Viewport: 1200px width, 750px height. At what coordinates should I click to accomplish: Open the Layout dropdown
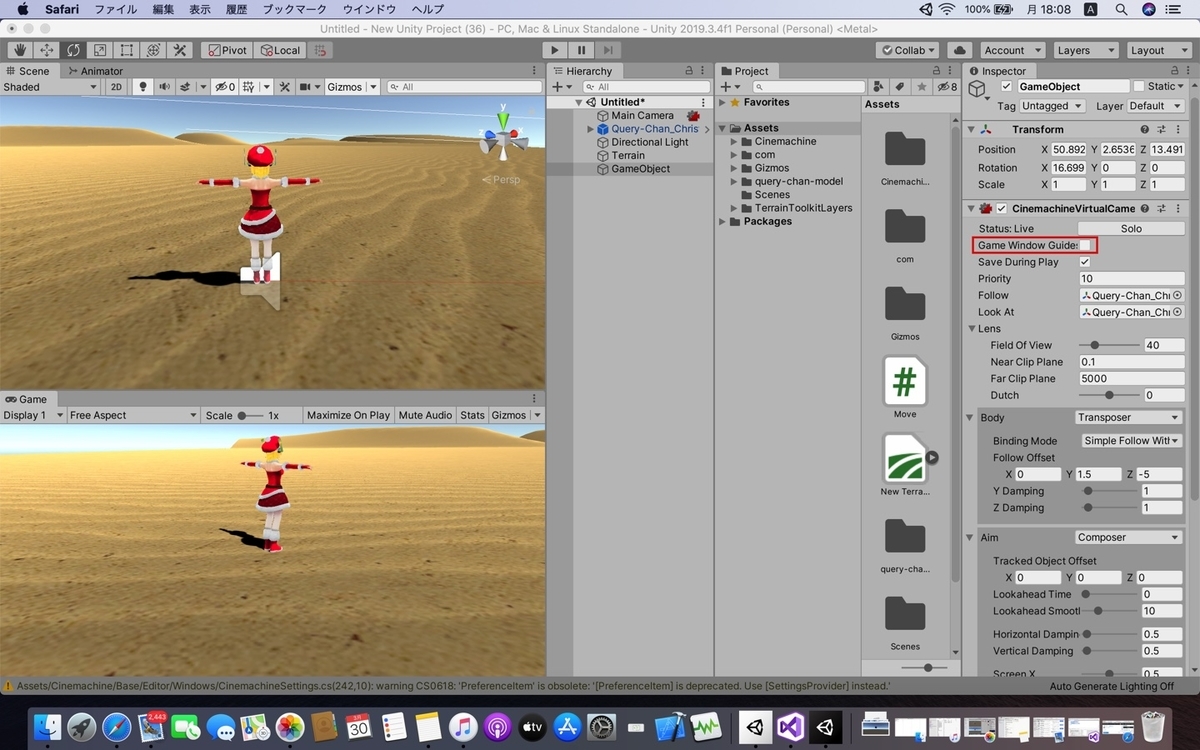pos(1157,50)
